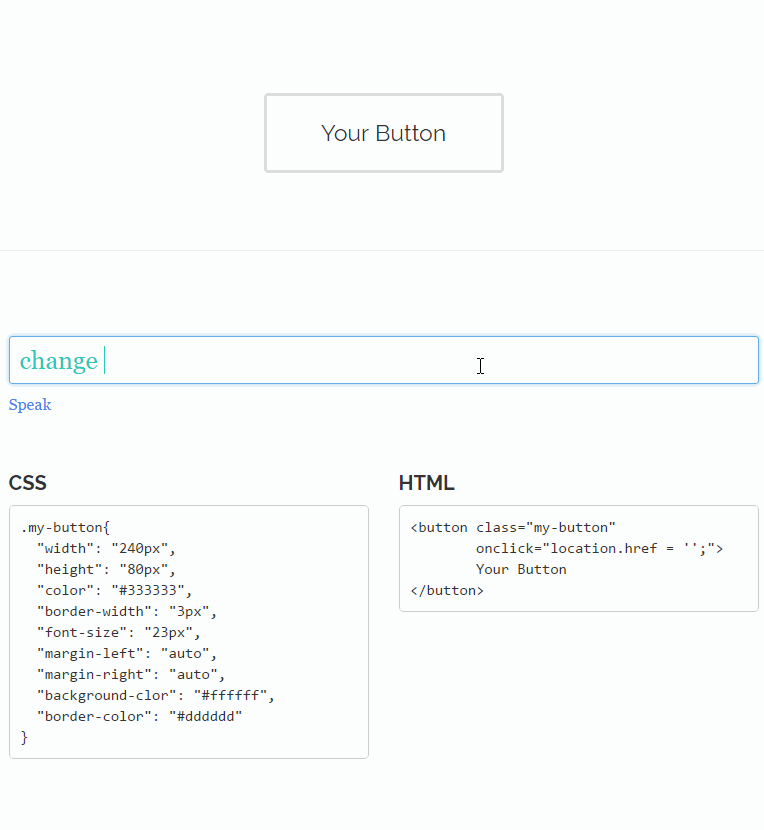
Task: Click the onclick="location.href" HTML line
Action: (x=599, y=548)
